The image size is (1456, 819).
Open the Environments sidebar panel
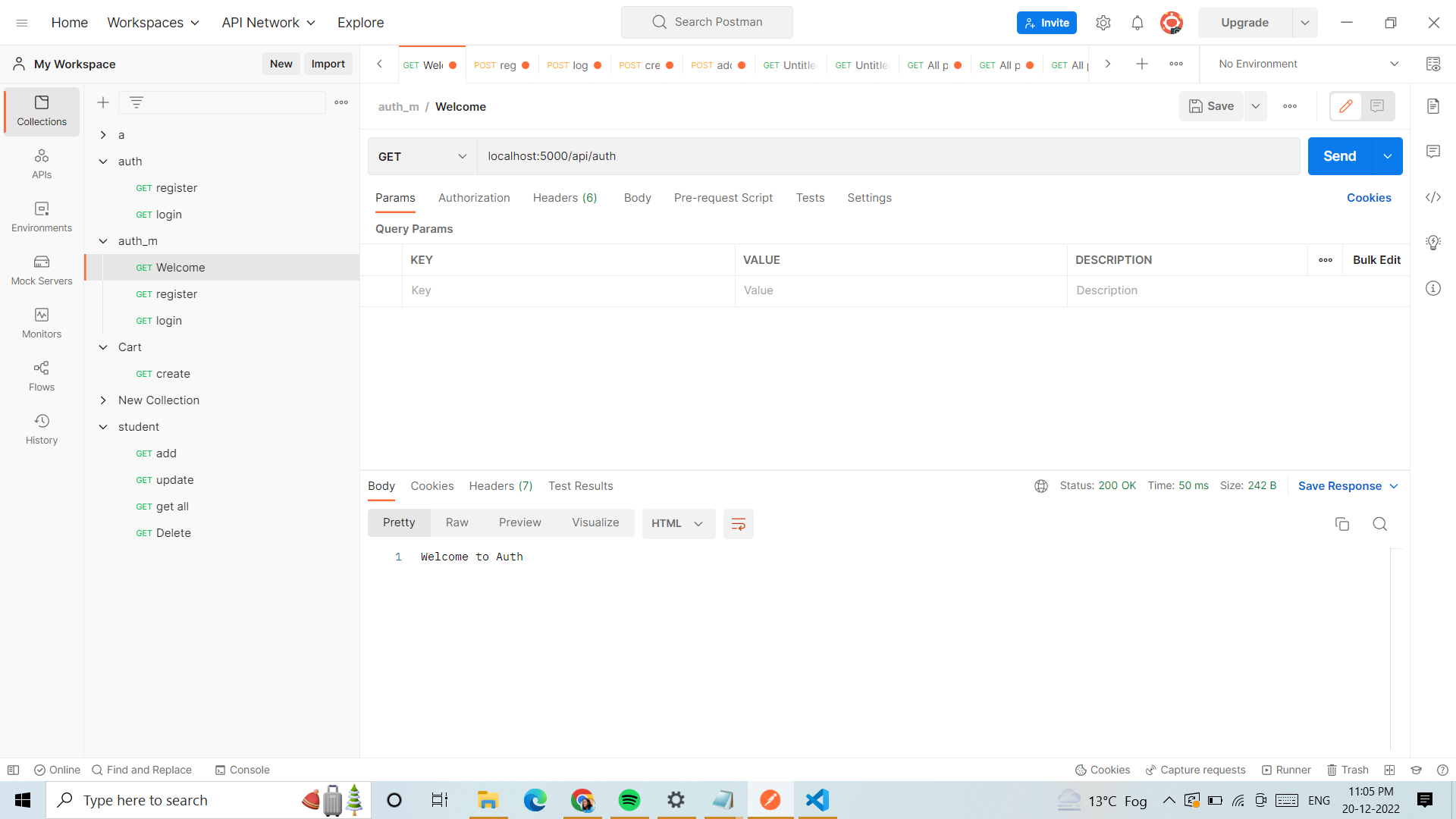(41, 216)
